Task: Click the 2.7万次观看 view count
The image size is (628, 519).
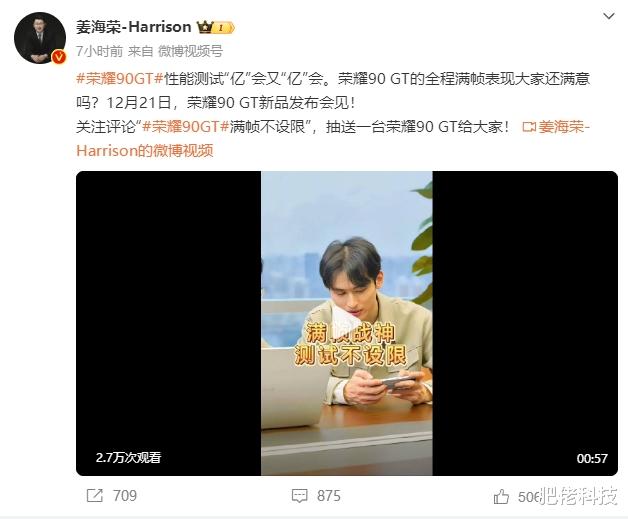Action: tap(128, 458)
